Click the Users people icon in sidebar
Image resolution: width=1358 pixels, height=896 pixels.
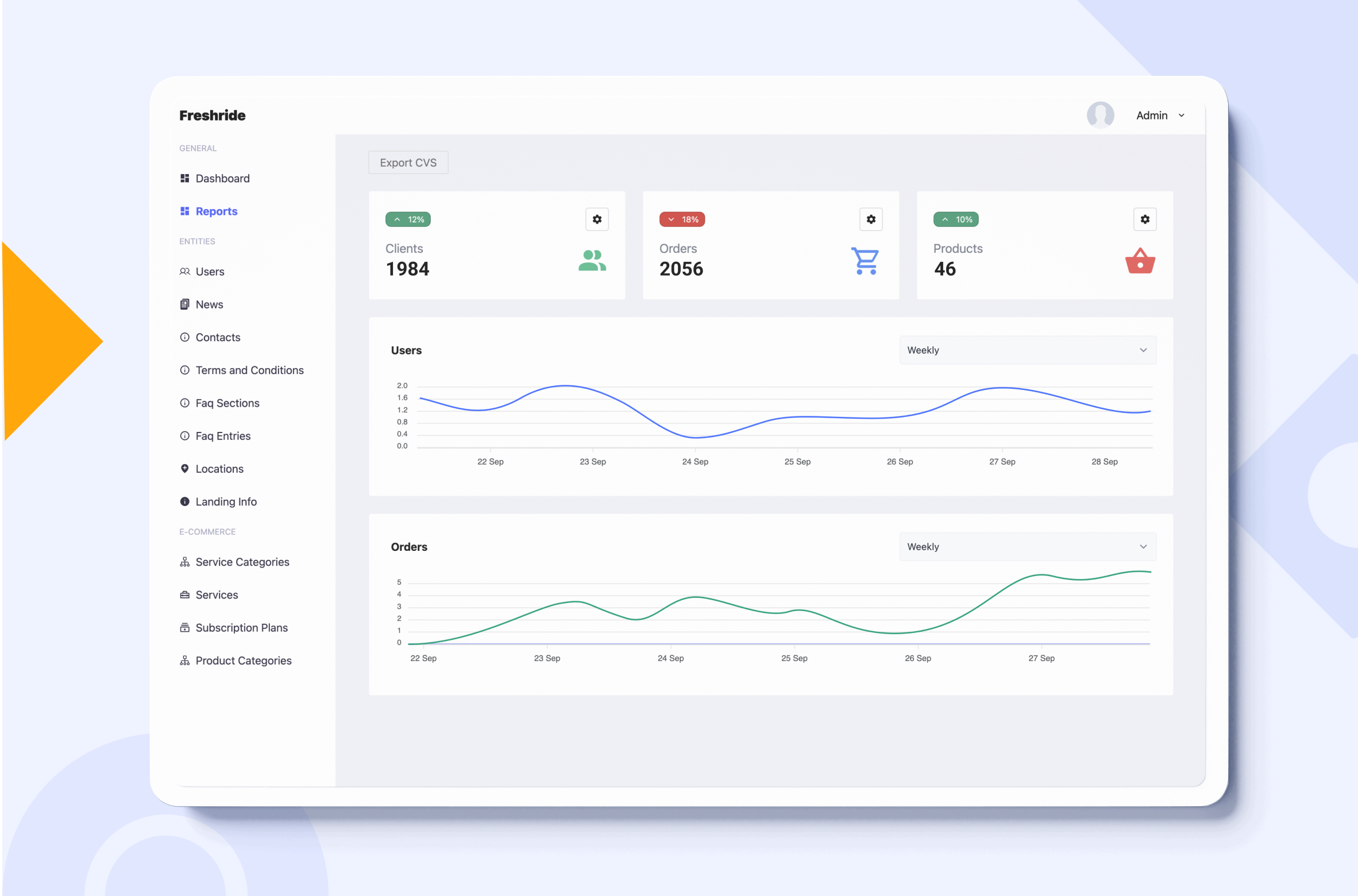pos(184,272)
